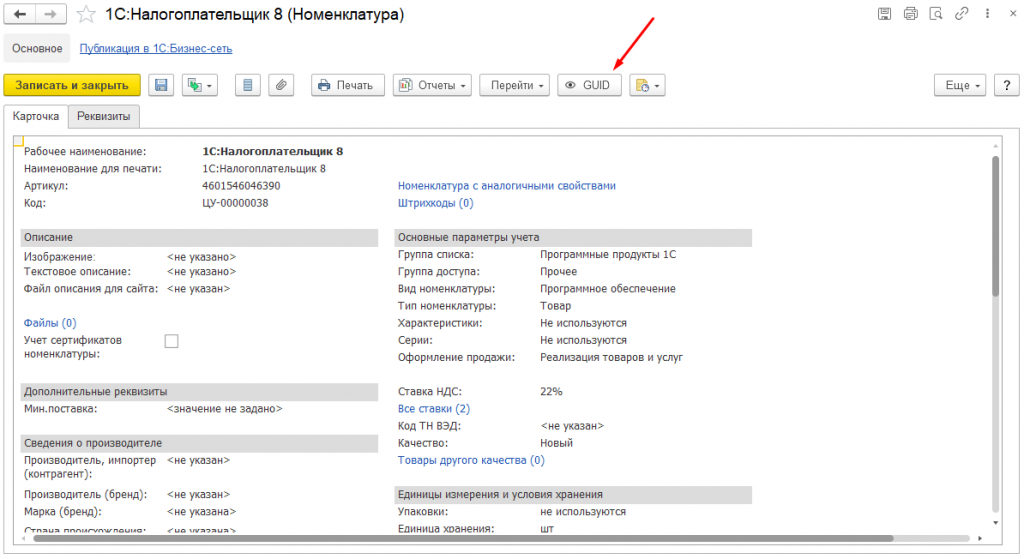1024x559 pixels.
Task: Click the 22% VAT rate value
Action: (551, 392)
